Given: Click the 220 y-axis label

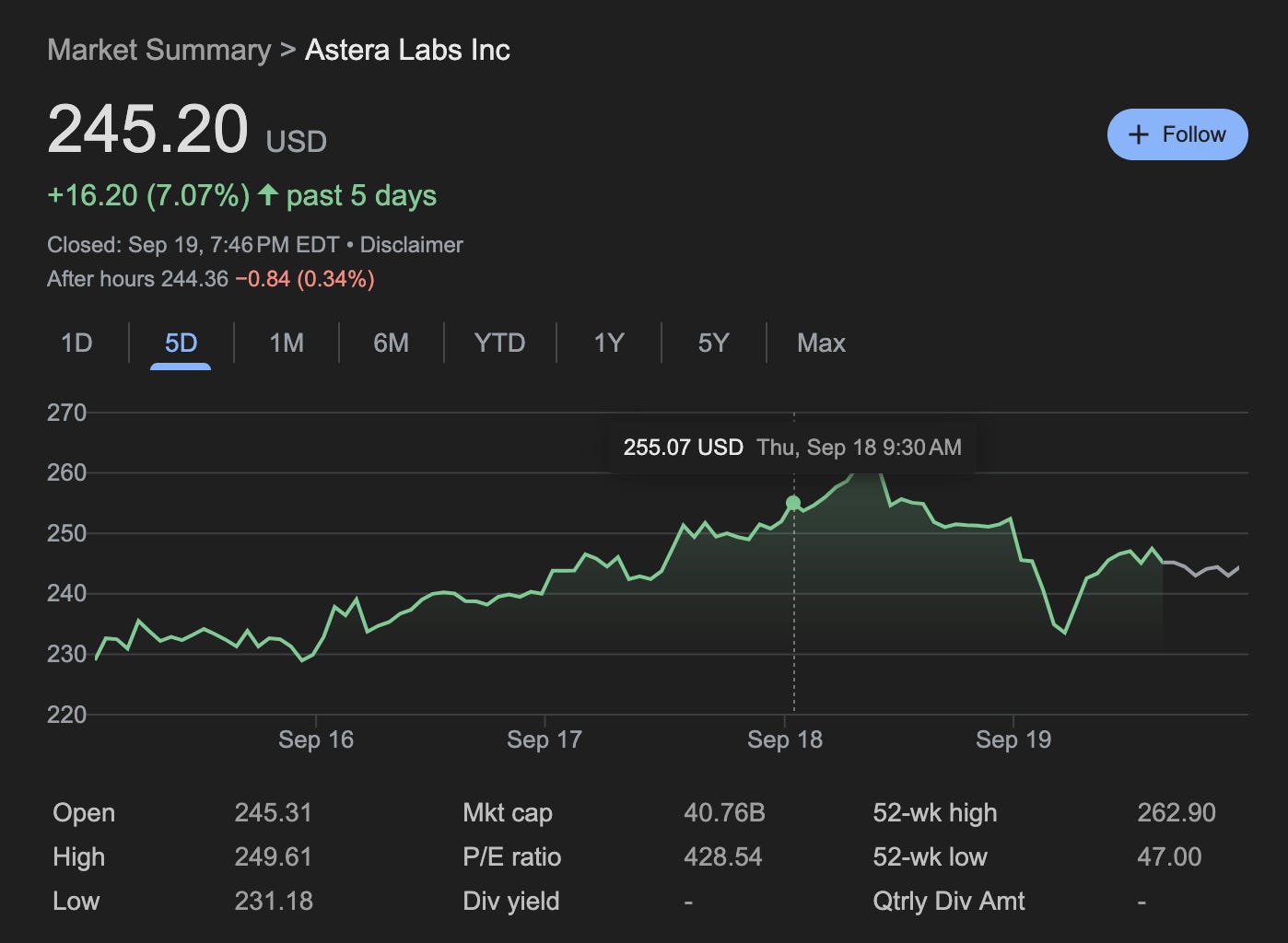Looking at the screenshot, I should point(66,715).
